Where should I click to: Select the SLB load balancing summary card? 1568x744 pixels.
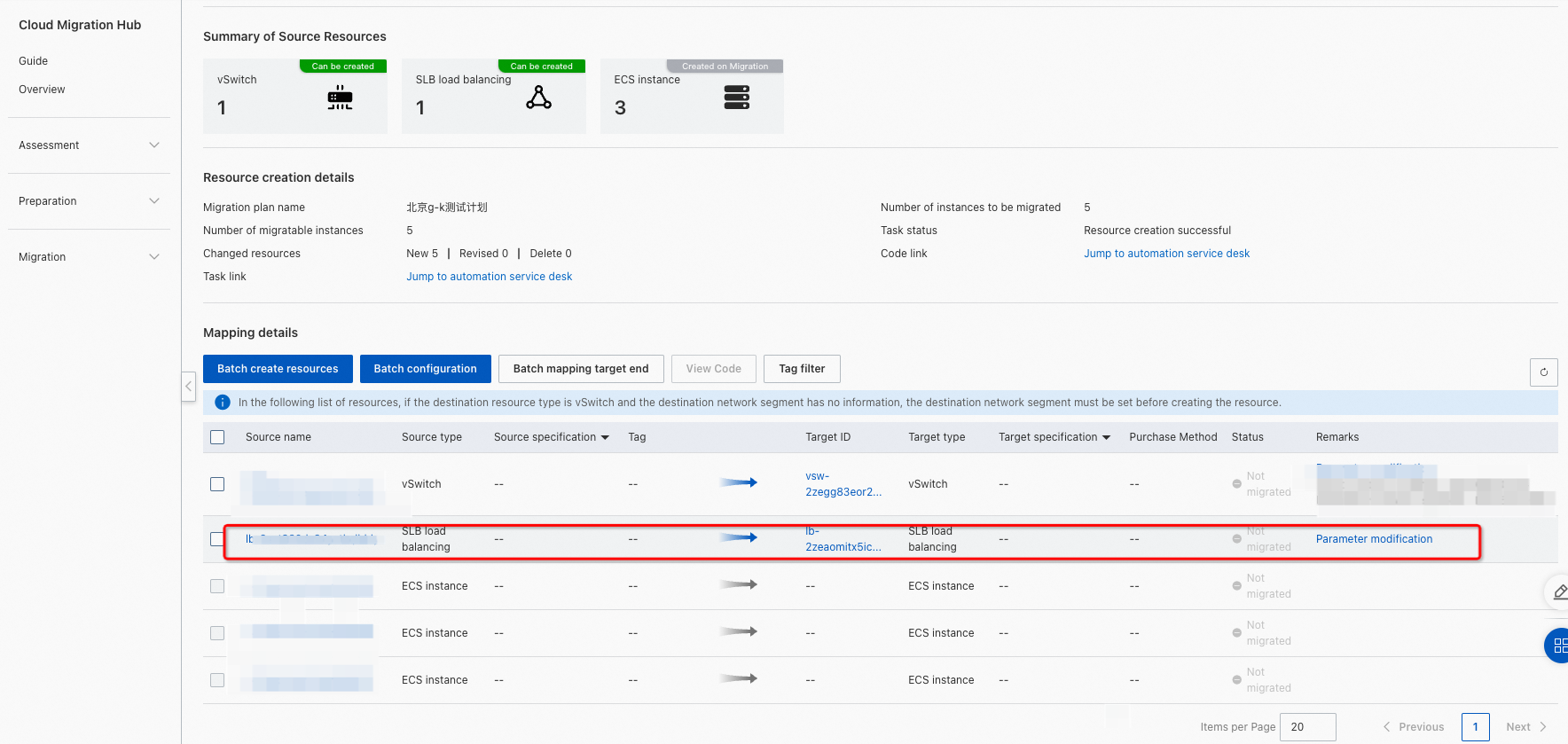tap(493, 96)
